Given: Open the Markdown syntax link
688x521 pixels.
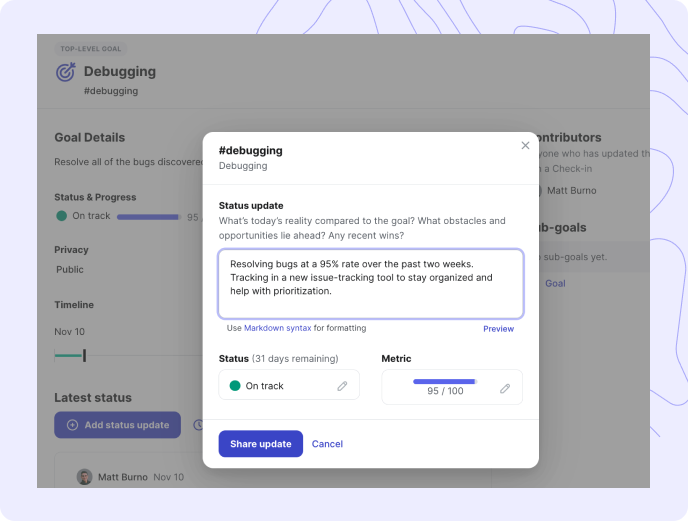Looking at the screenshot, I should coord(278,328).
